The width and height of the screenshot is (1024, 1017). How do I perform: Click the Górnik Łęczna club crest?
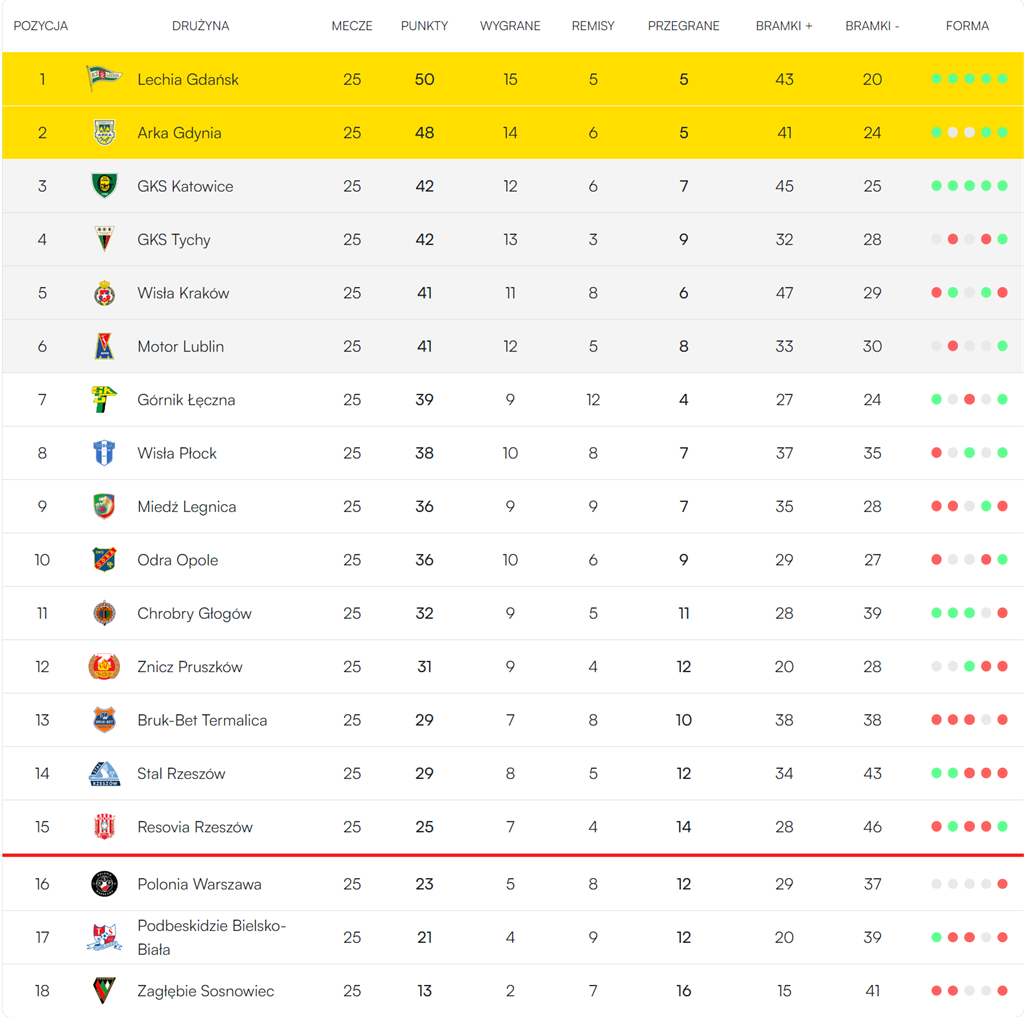(x=104, y=400)
